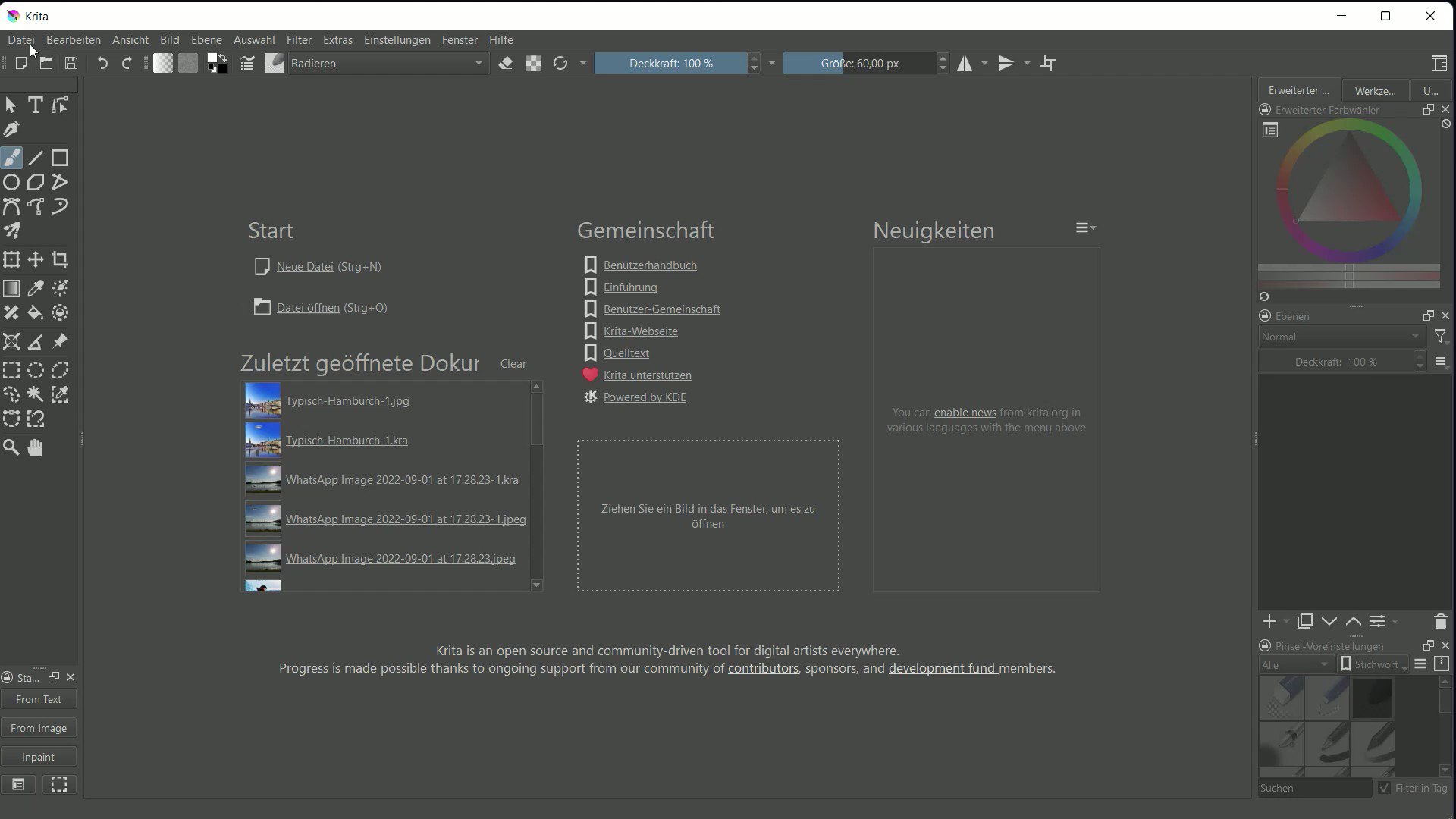Adjust the Deckkraft 100 % toolbar slider

pyautogui.click(x=670, y=64)
